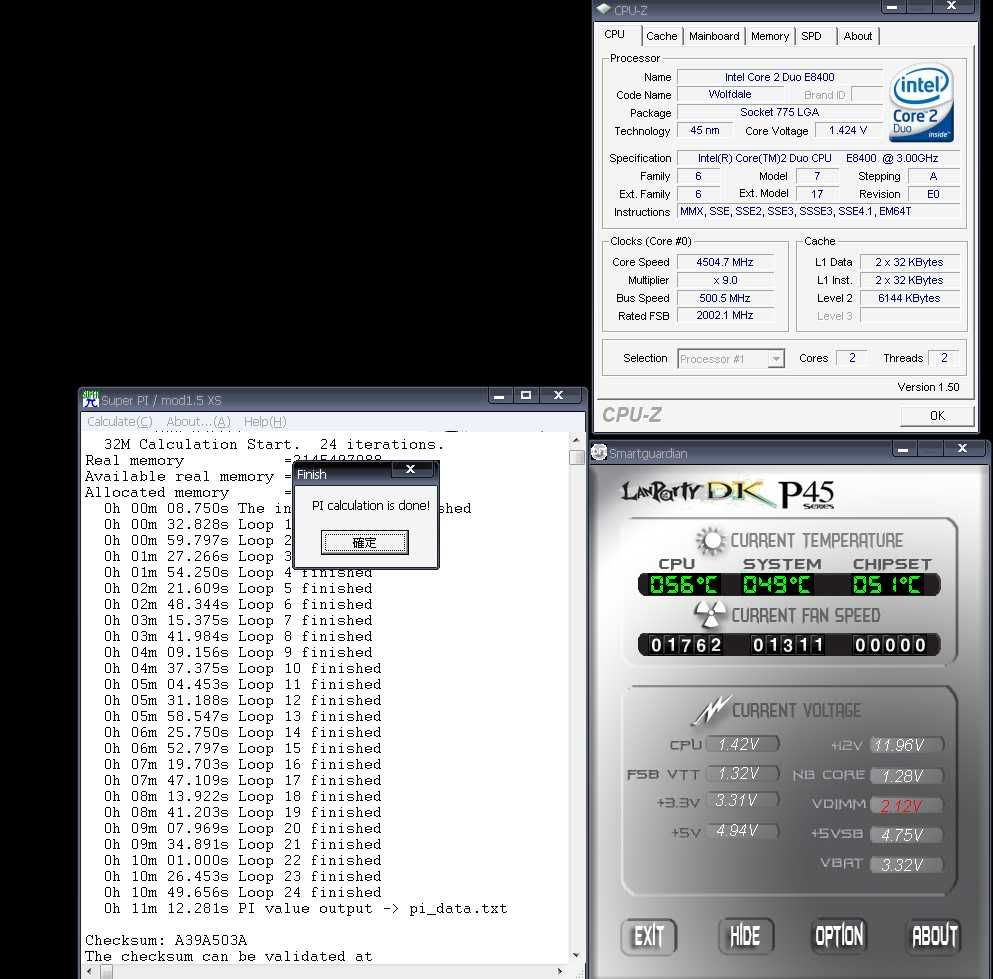This screenshot has width=993, height=979.
Task: Click the Intel Core 2 Duo logo in CPU-Z
Action: [x=920, y=101]
